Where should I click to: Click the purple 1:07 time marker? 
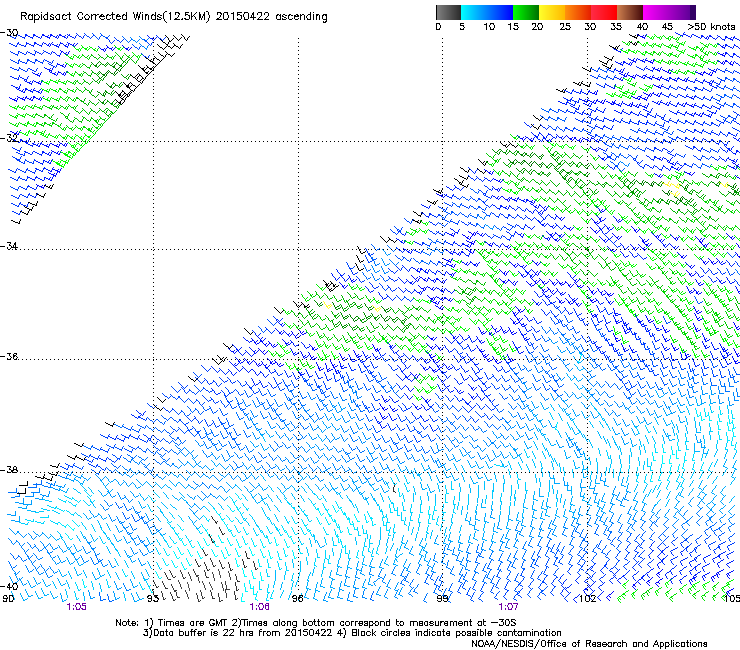[x=508, y=607]
